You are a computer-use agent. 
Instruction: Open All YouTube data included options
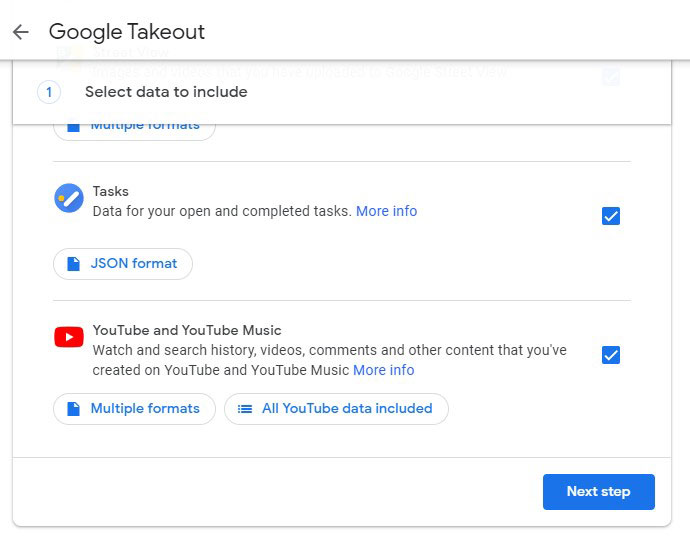click(x=336, y=409)
